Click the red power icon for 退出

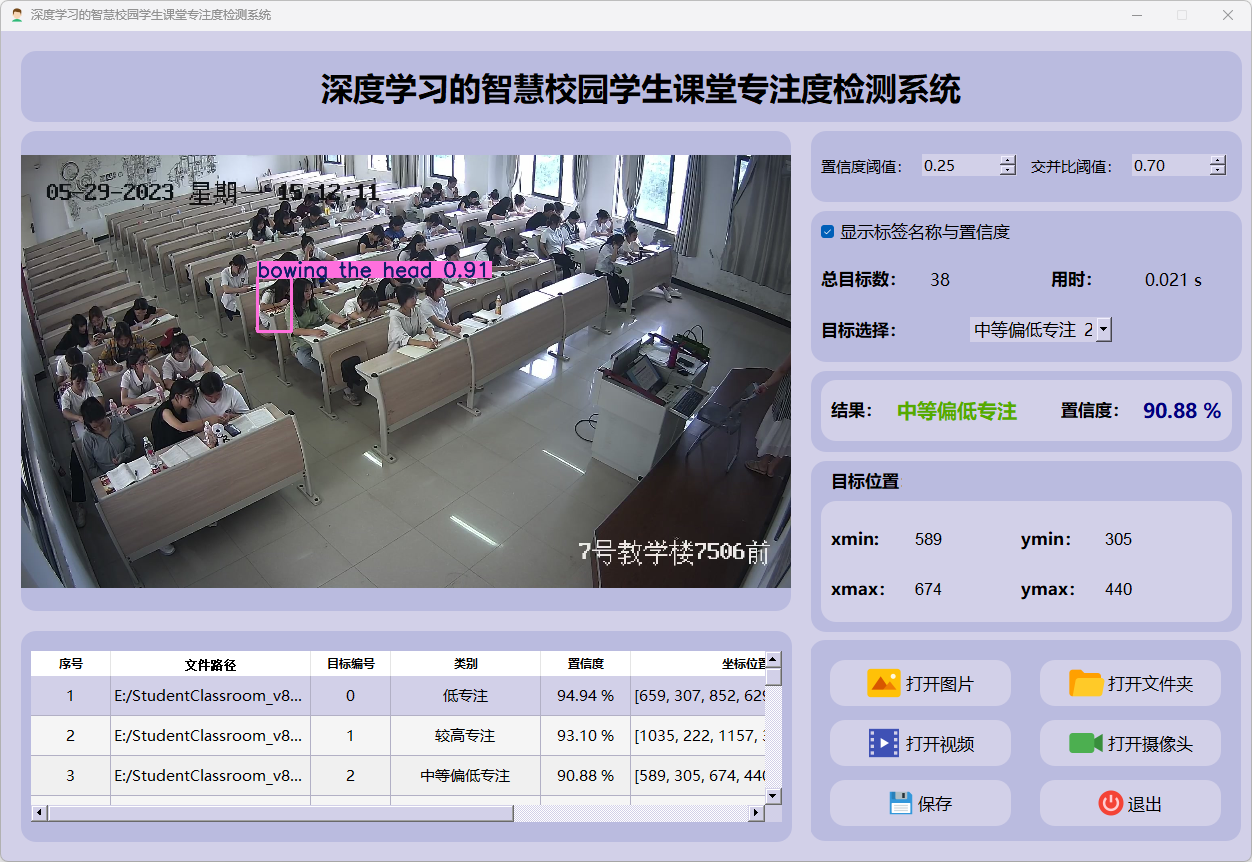click(x=1110, y=803)
